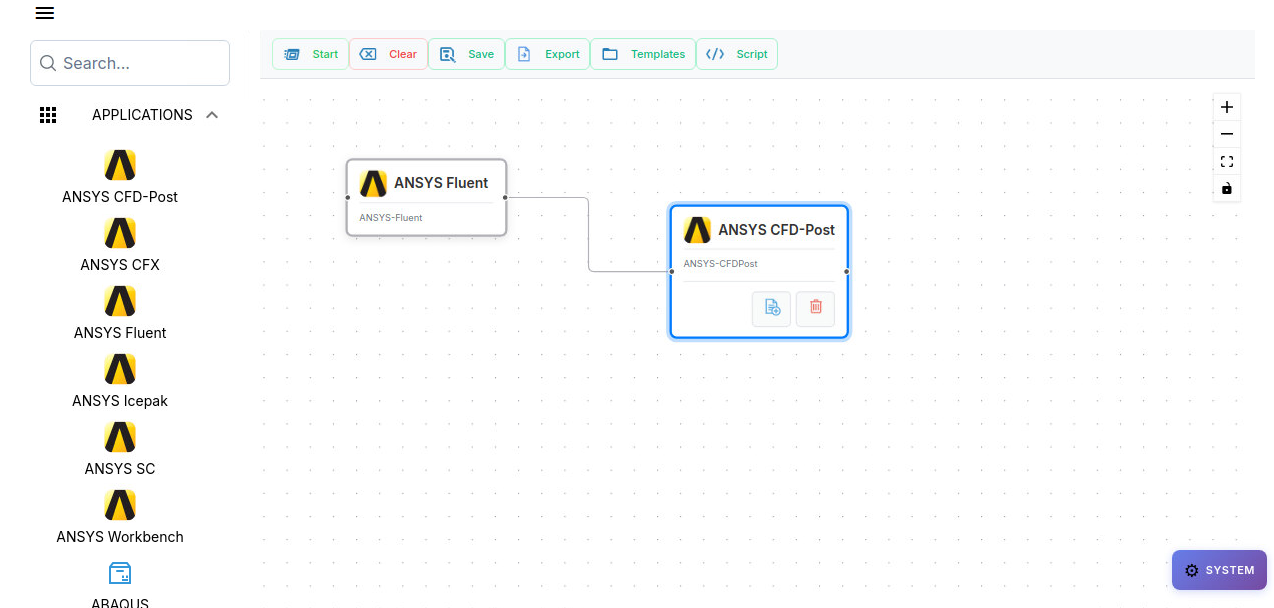Click the ANSYS CFX sidebar label

tap(120, 265)
